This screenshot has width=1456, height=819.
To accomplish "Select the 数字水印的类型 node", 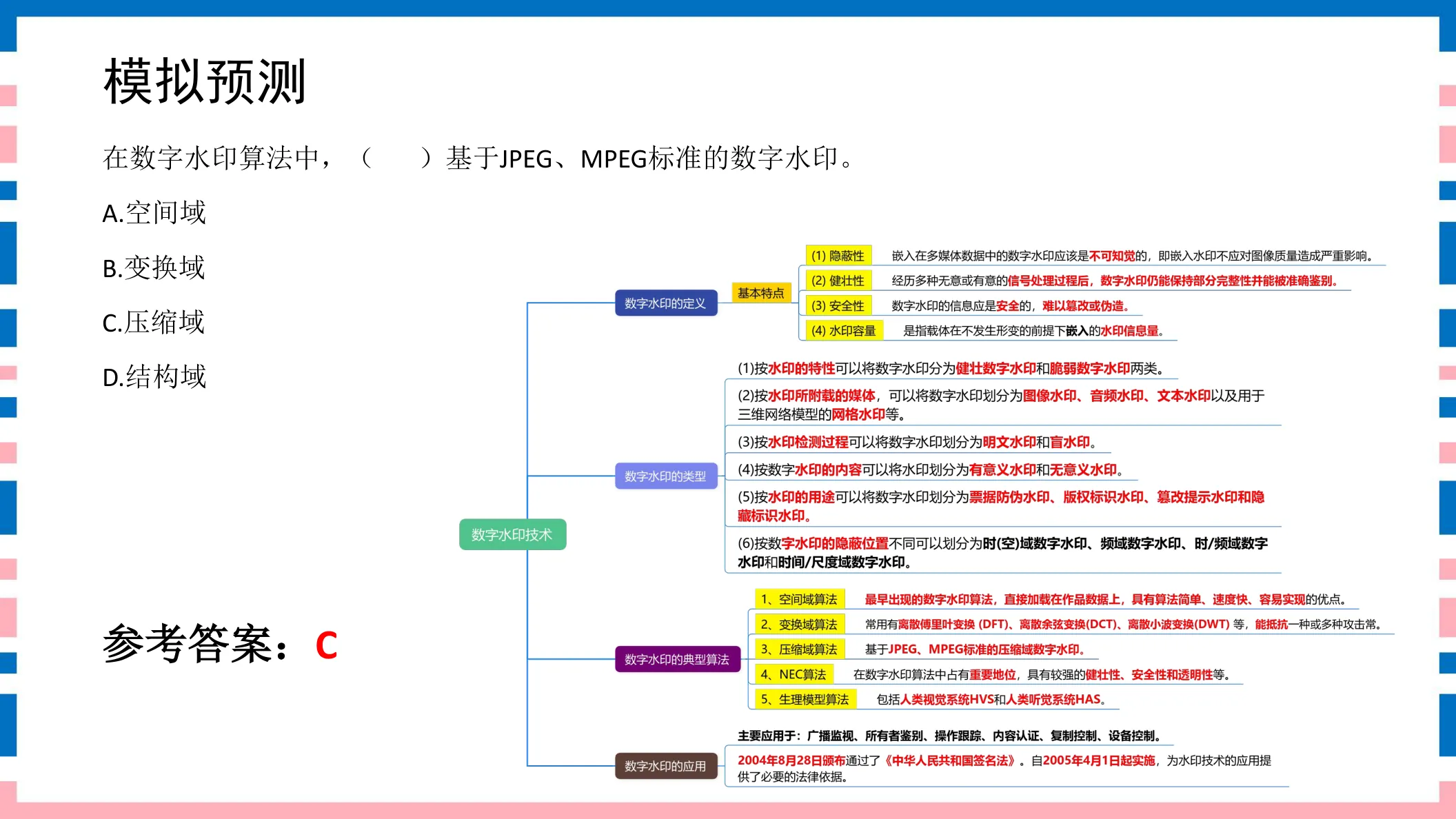I will (665, 476).
